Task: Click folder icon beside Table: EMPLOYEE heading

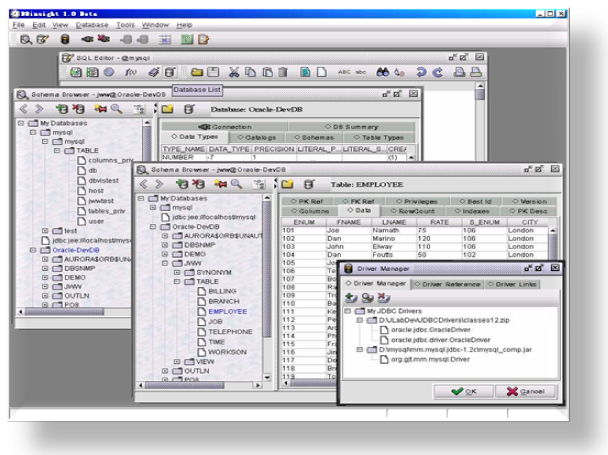Action: tap(287, 184)
